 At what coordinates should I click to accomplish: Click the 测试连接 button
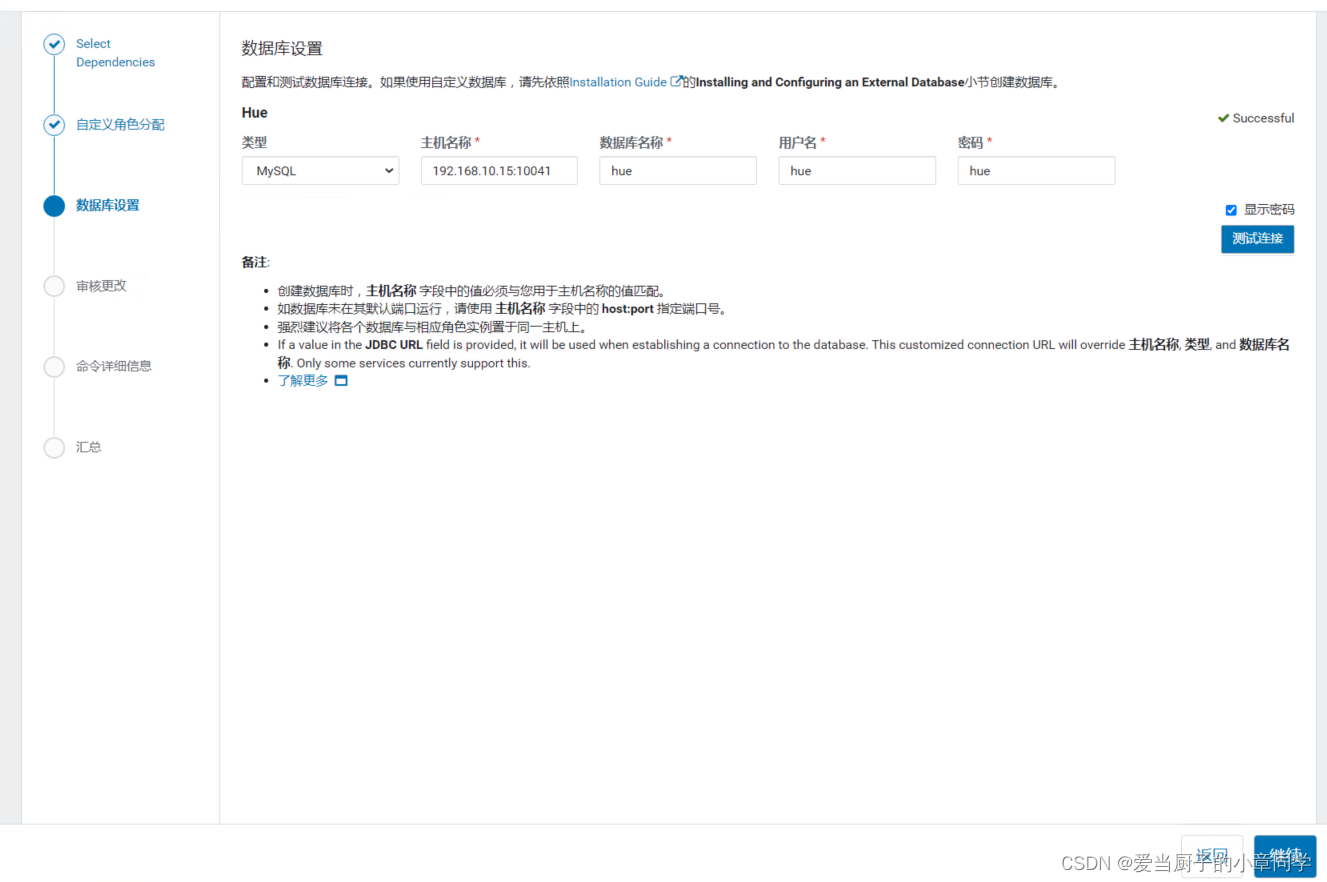point(1257,239)
